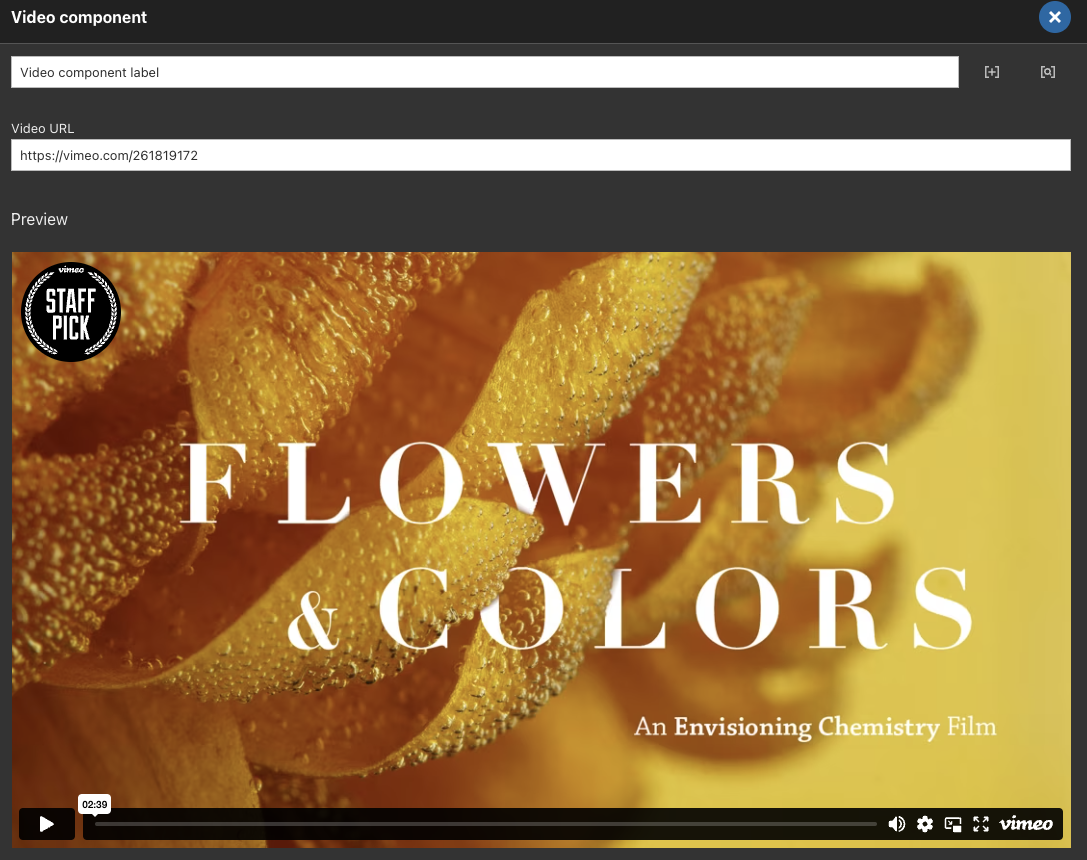Viewport: 1087px width, 860px height.
Task: Click the video progress bar
Action: tap(485, 824)
